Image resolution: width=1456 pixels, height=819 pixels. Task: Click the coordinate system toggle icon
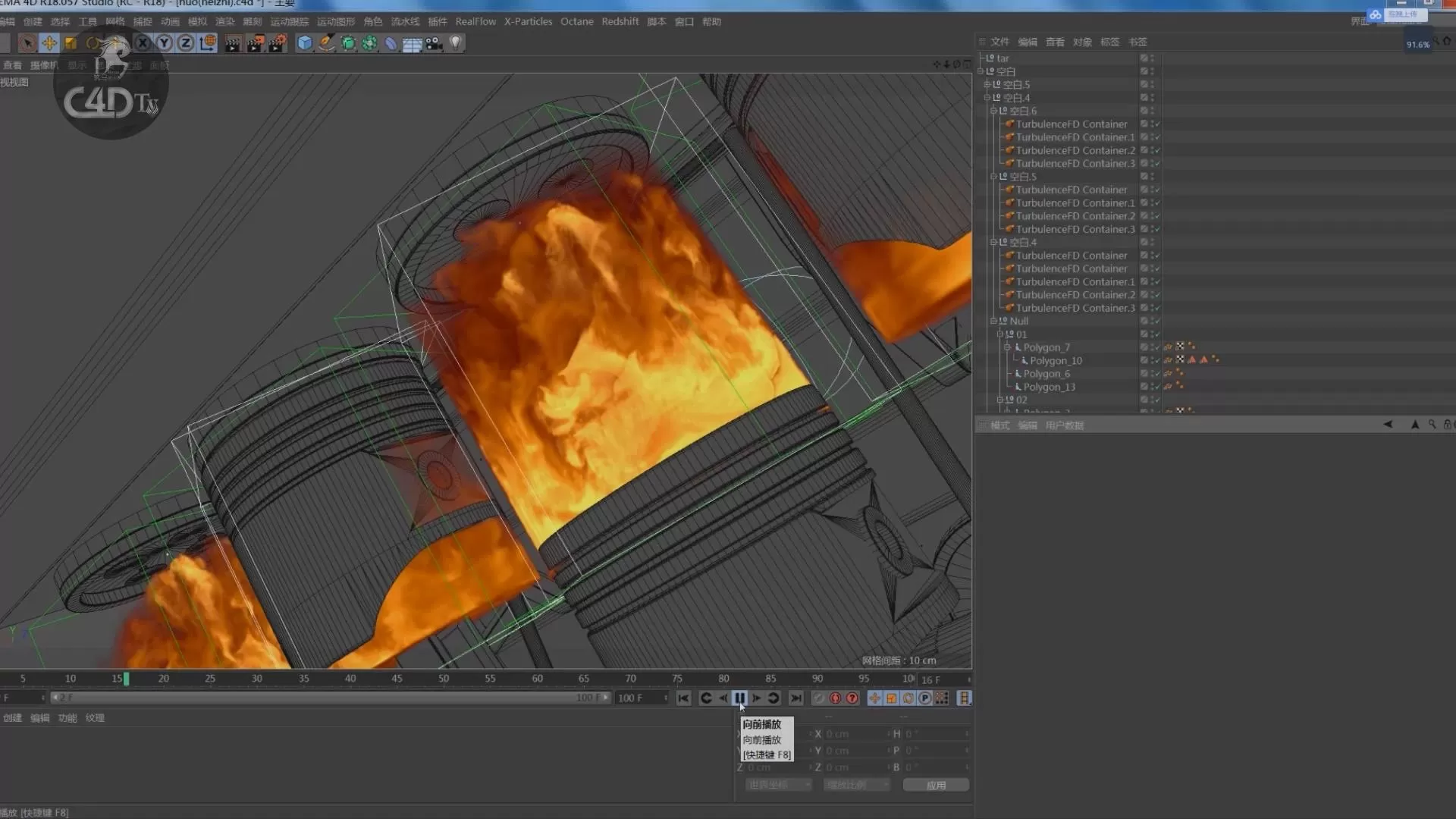pyautogui.click(x=208, y=43)
